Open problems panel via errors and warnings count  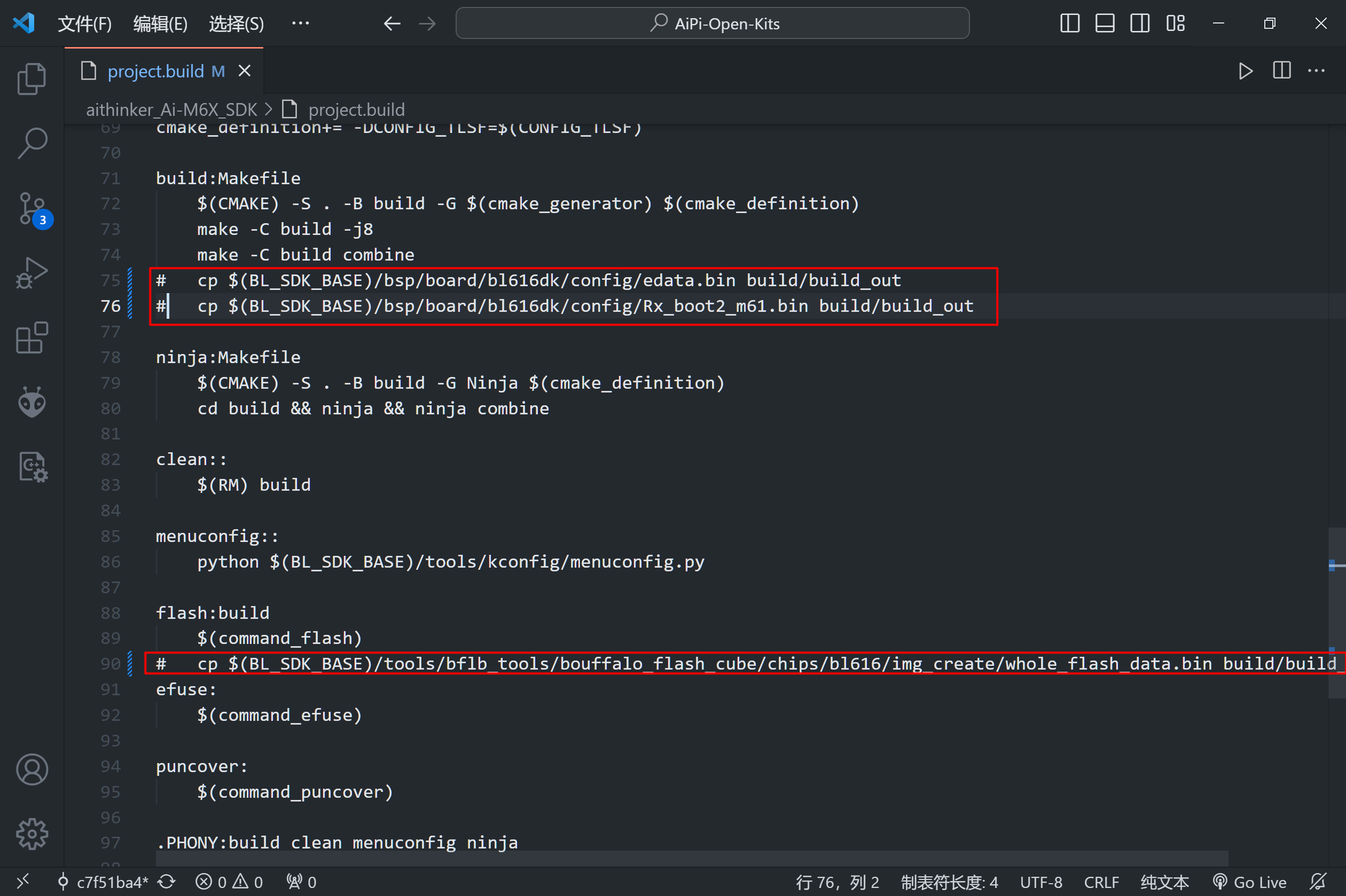click(229, 882)
